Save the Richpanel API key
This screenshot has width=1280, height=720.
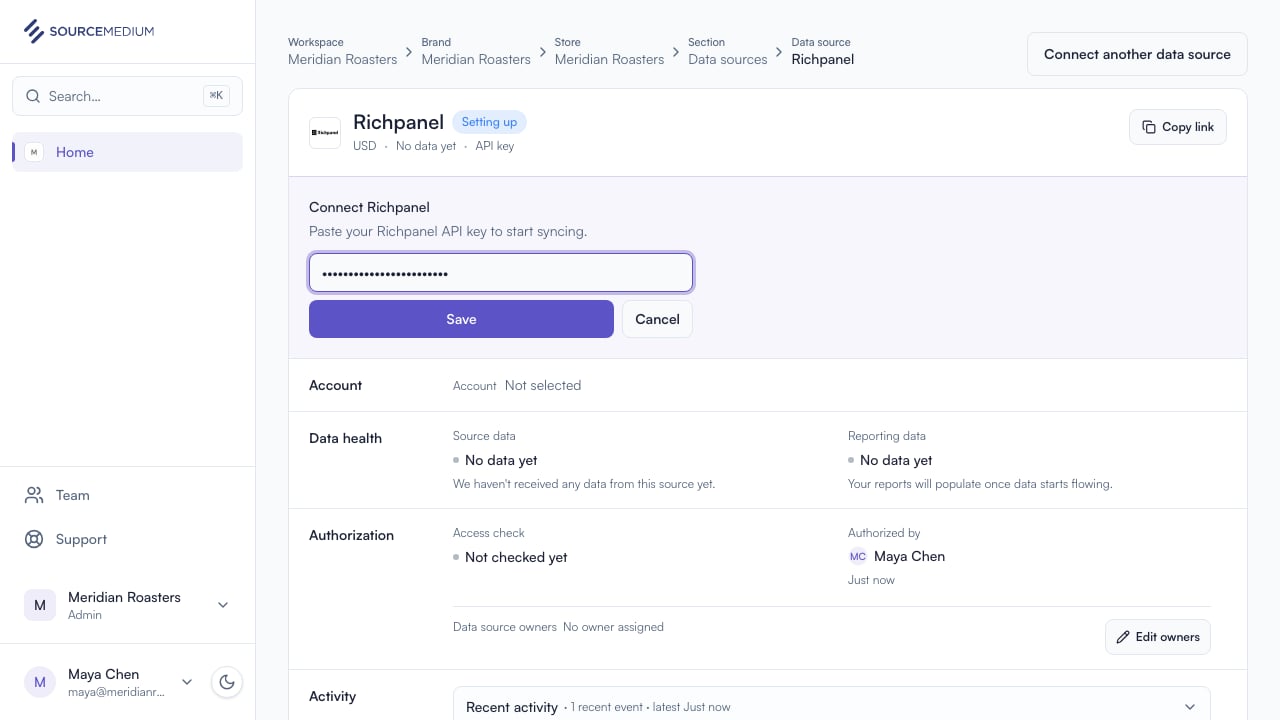461,319
